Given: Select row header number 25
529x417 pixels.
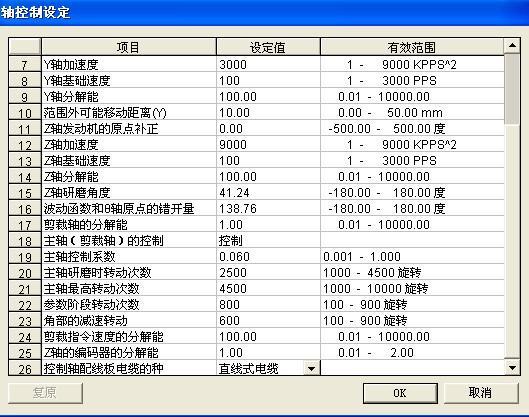Looking at the screenshot, I should (25, 353).
